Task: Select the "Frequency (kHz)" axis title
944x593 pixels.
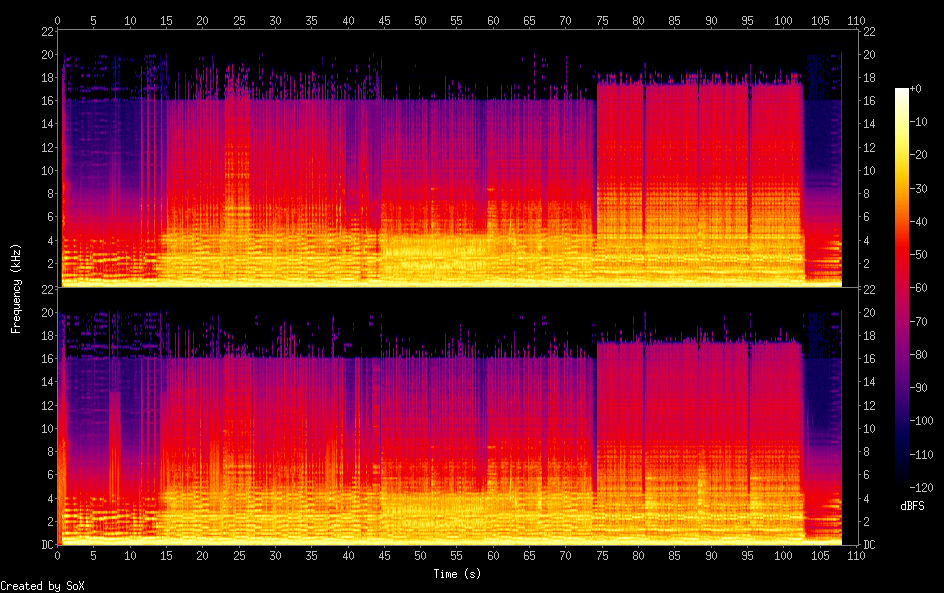Action: [x=16, y=289]
